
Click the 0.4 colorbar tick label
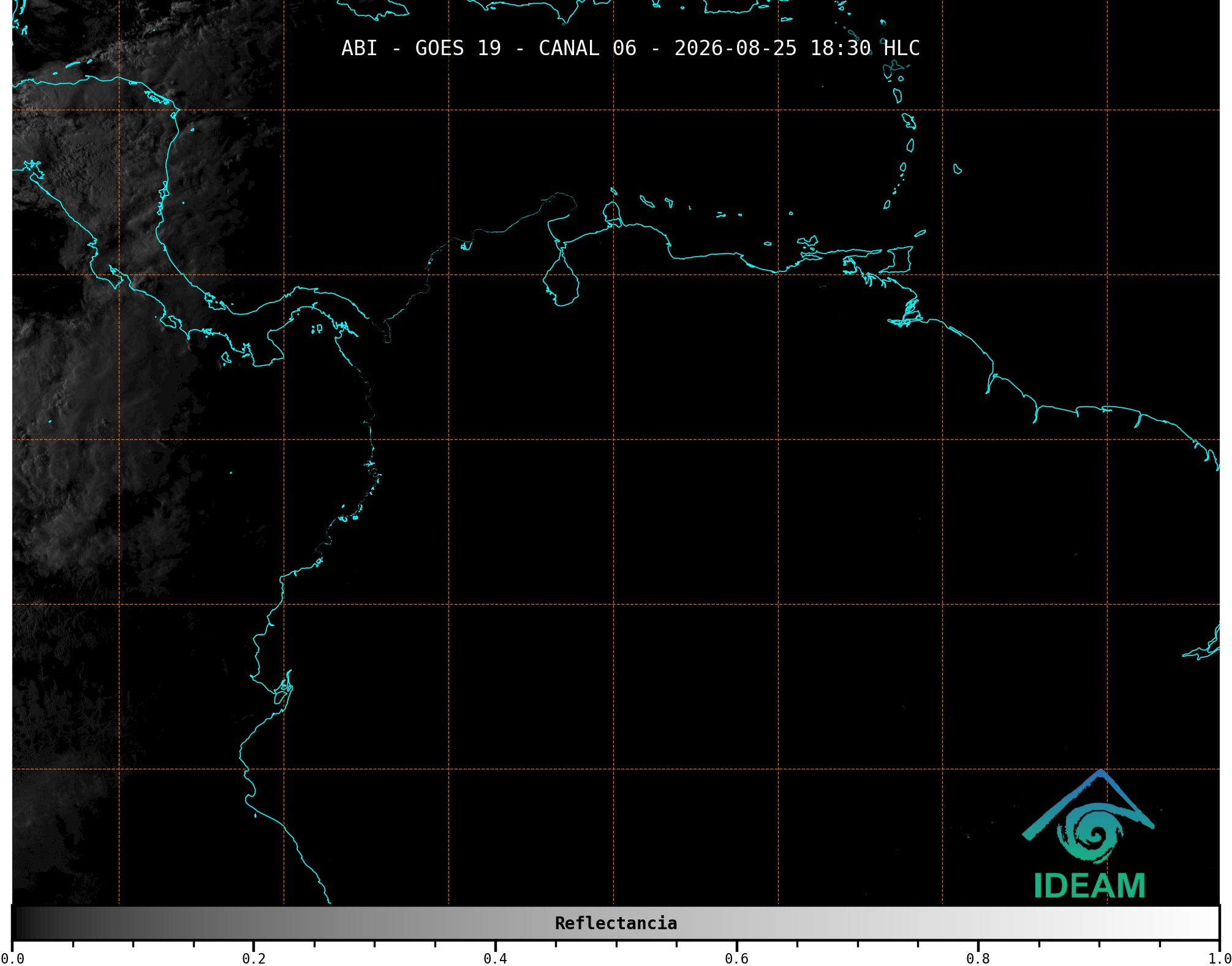click(x=495, y=959)
